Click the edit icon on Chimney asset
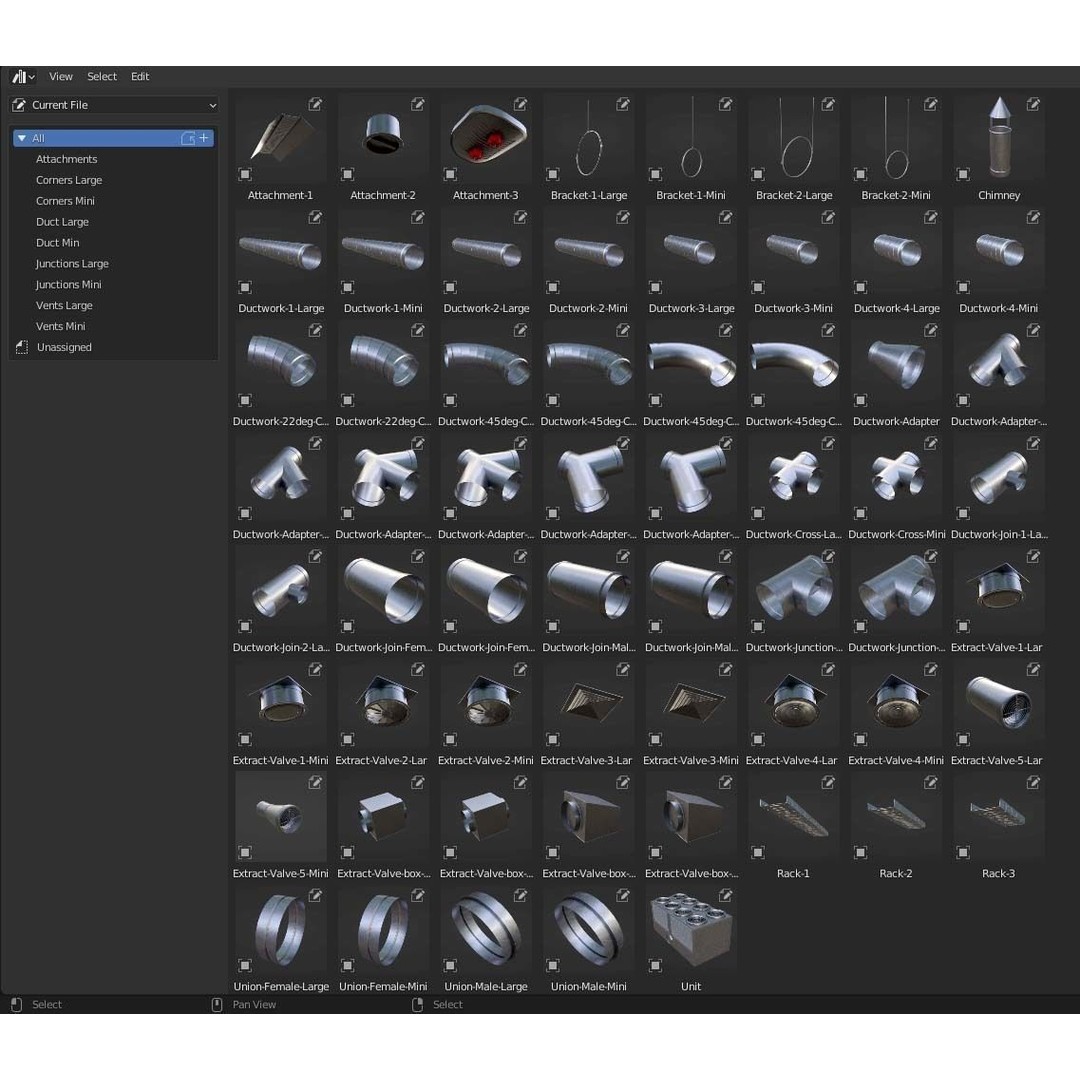 pyautogui.click(x=1033, y=104)
